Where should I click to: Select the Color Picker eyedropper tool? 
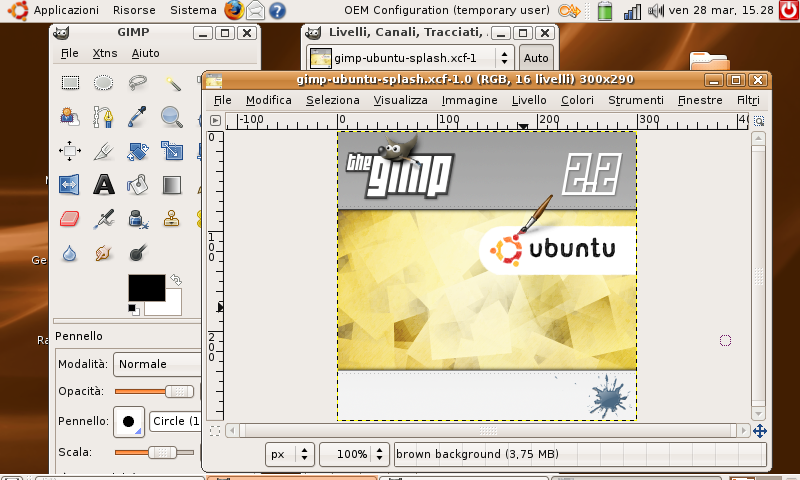tap(138, 117)
